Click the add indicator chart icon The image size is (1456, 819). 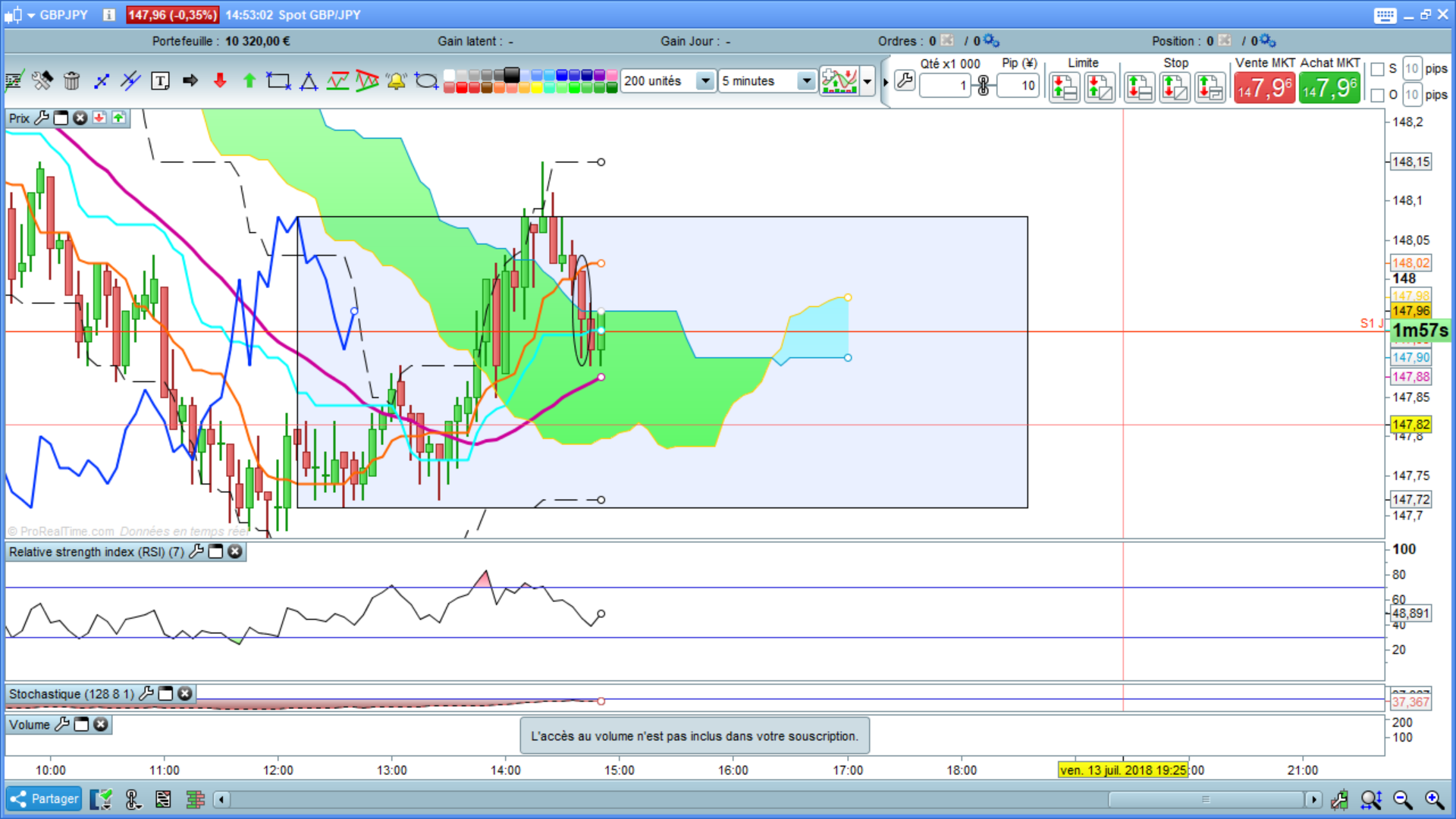839,80
